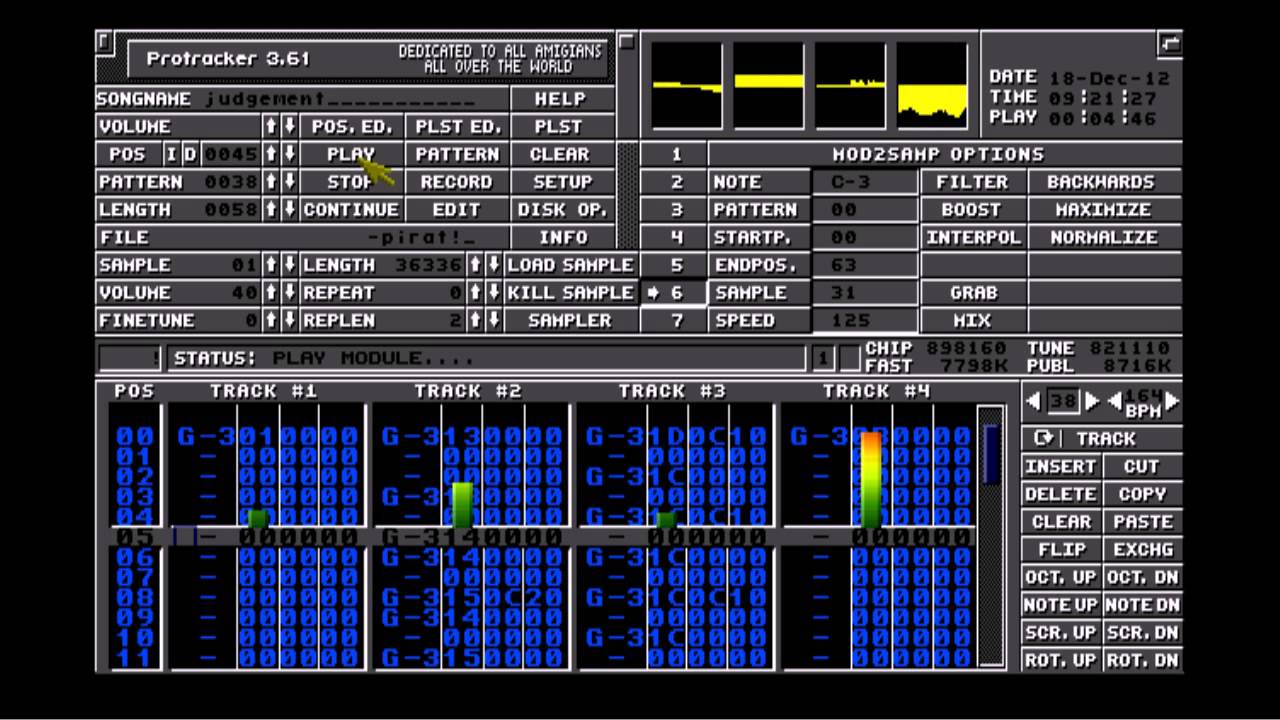Select previous sample with SAMPLE 01 down arrow
The width and height of the screenshot is (1280, 720).
tap(289, 265)
